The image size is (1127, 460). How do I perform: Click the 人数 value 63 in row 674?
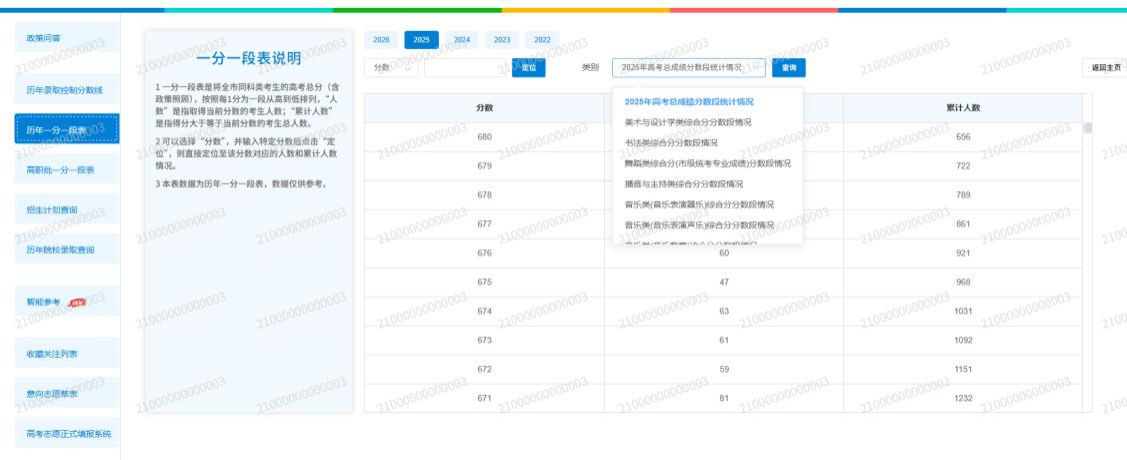724,310
